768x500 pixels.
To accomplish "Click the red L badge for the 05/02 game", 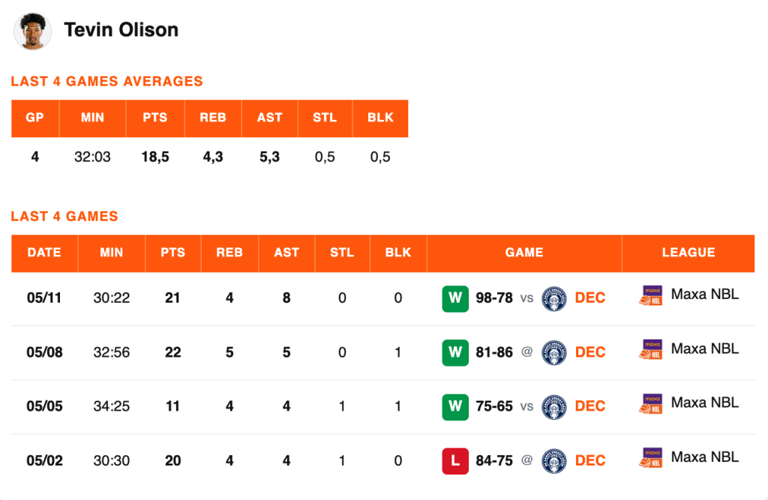I will 455,461.
